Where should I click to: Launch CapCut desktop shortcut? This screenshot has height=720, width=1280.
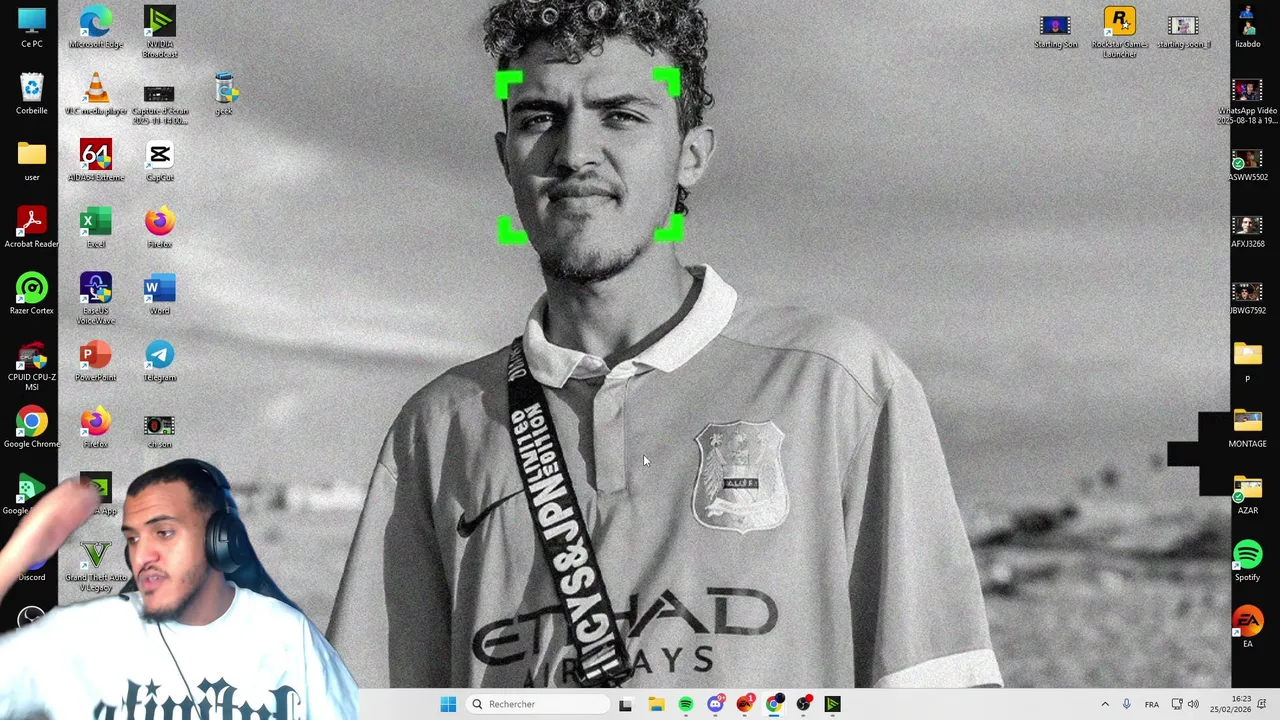click(160, 160)
